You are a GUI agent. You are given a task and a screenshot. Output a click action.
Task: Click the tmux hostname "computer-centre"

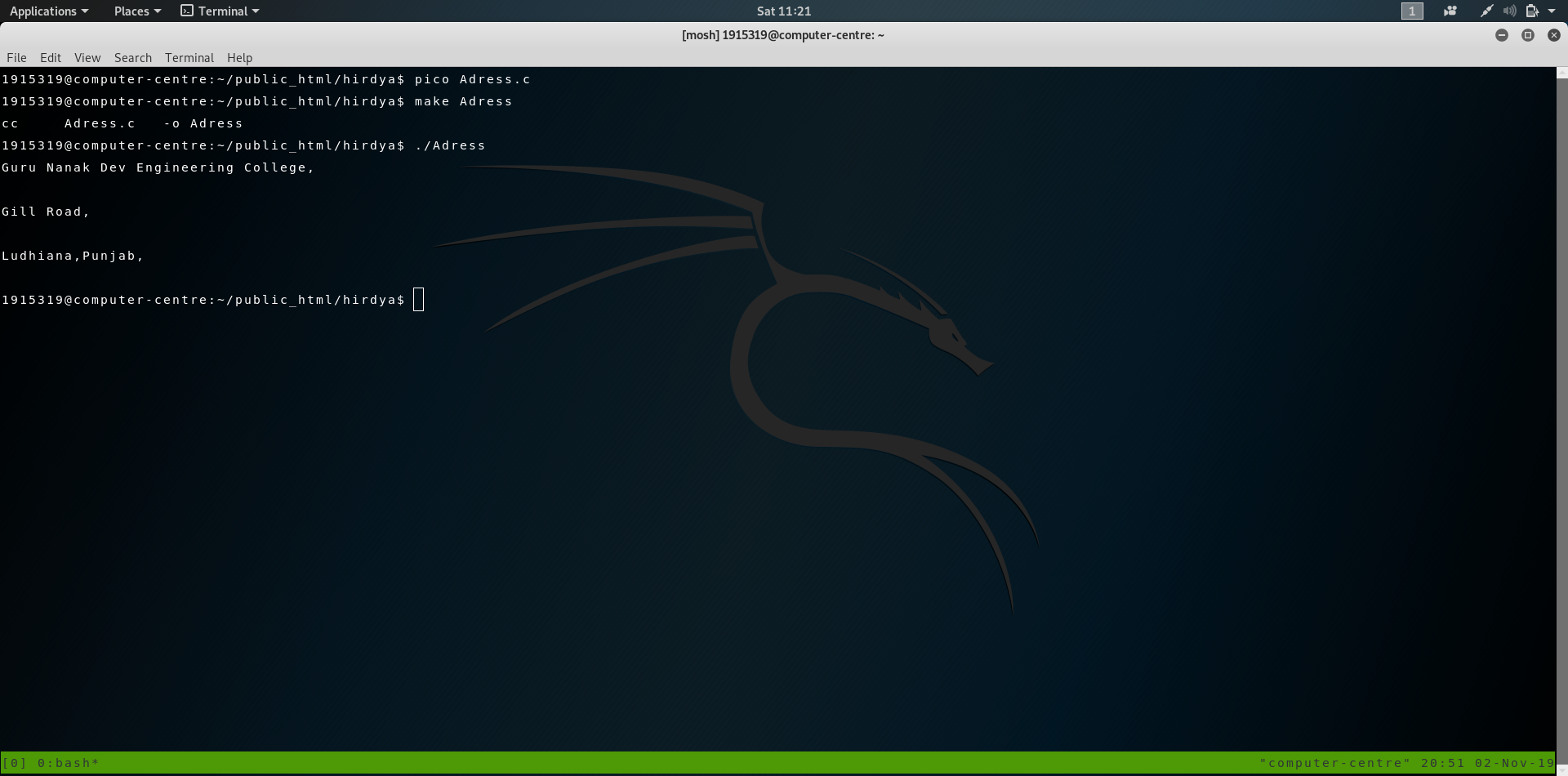[x=1335, y=763]
